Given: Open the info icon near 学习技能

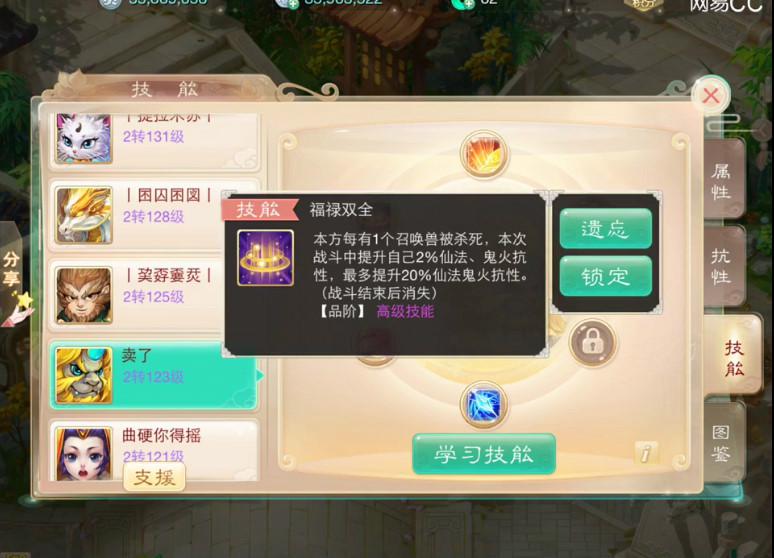Looking at the screenshot, I should point(645,452).
